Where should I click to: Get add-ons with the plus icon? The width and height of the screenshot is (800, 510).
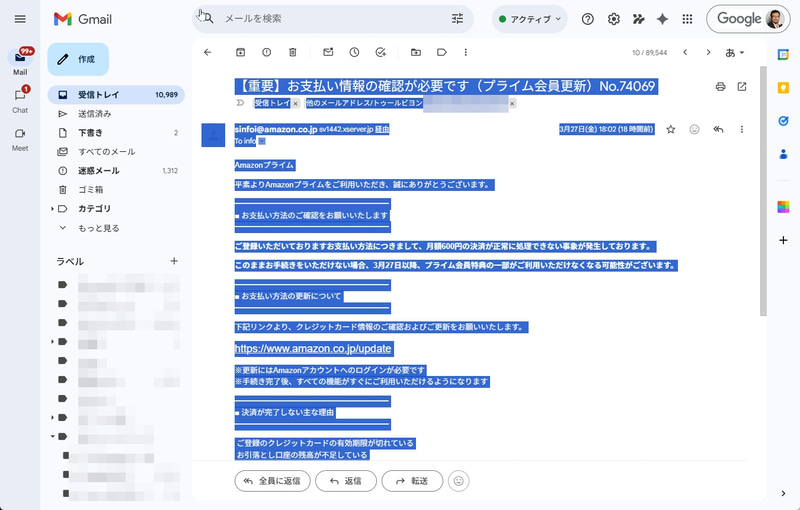coord(783,240)
